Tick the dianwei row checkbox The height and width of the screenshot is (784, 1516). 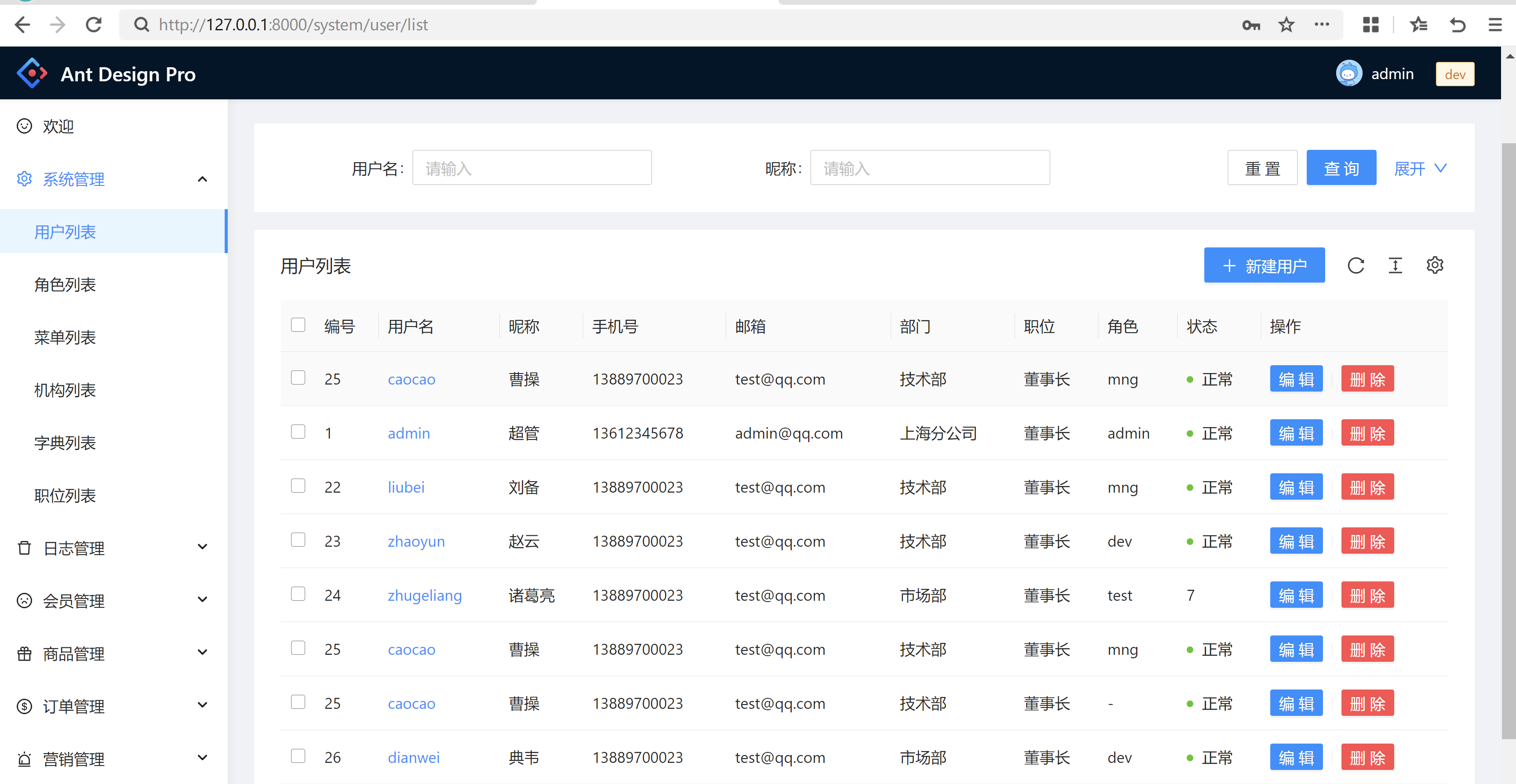[x=298, y=756]
